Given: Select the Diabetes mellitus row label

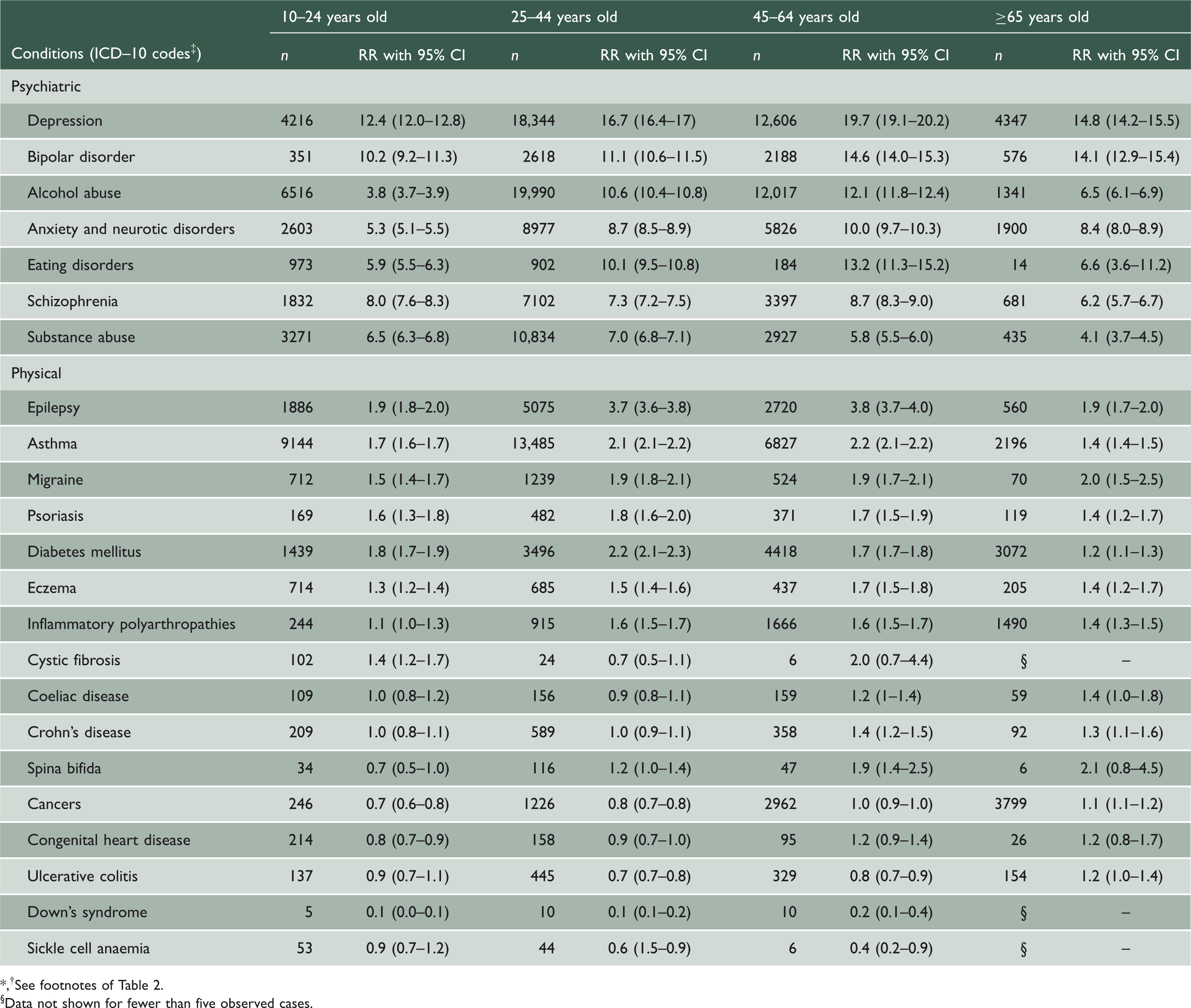Looking at the screenshot, I should (84, 552).
